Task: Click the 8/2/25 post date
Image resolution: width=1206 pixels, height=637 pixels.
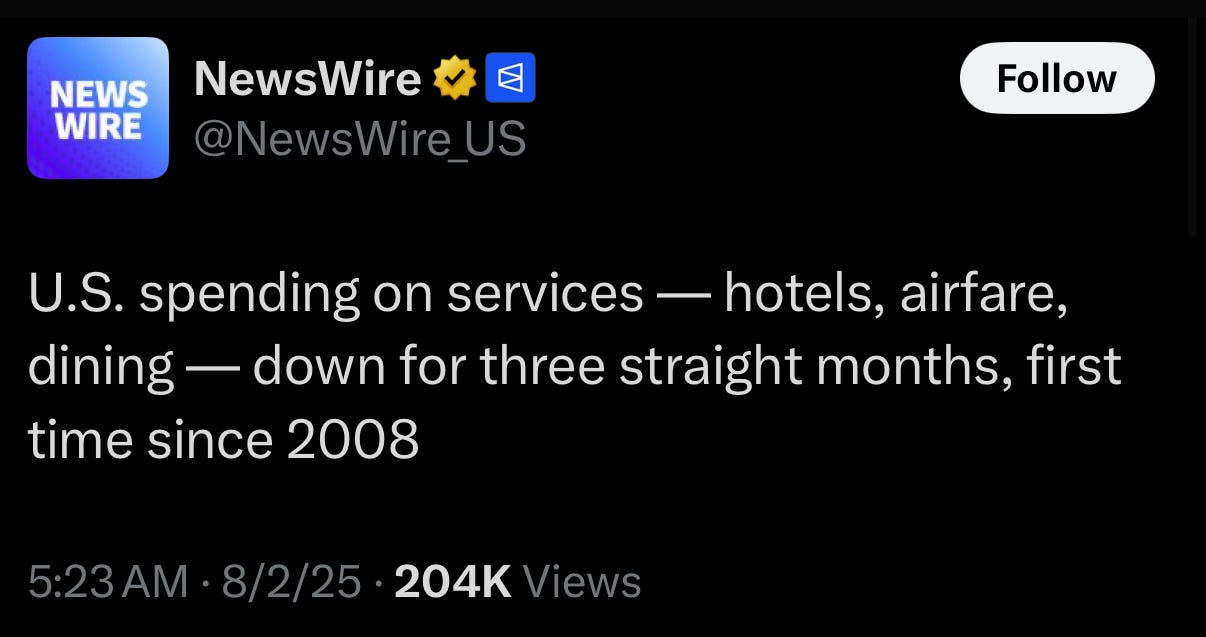Action: pos(291,581)
